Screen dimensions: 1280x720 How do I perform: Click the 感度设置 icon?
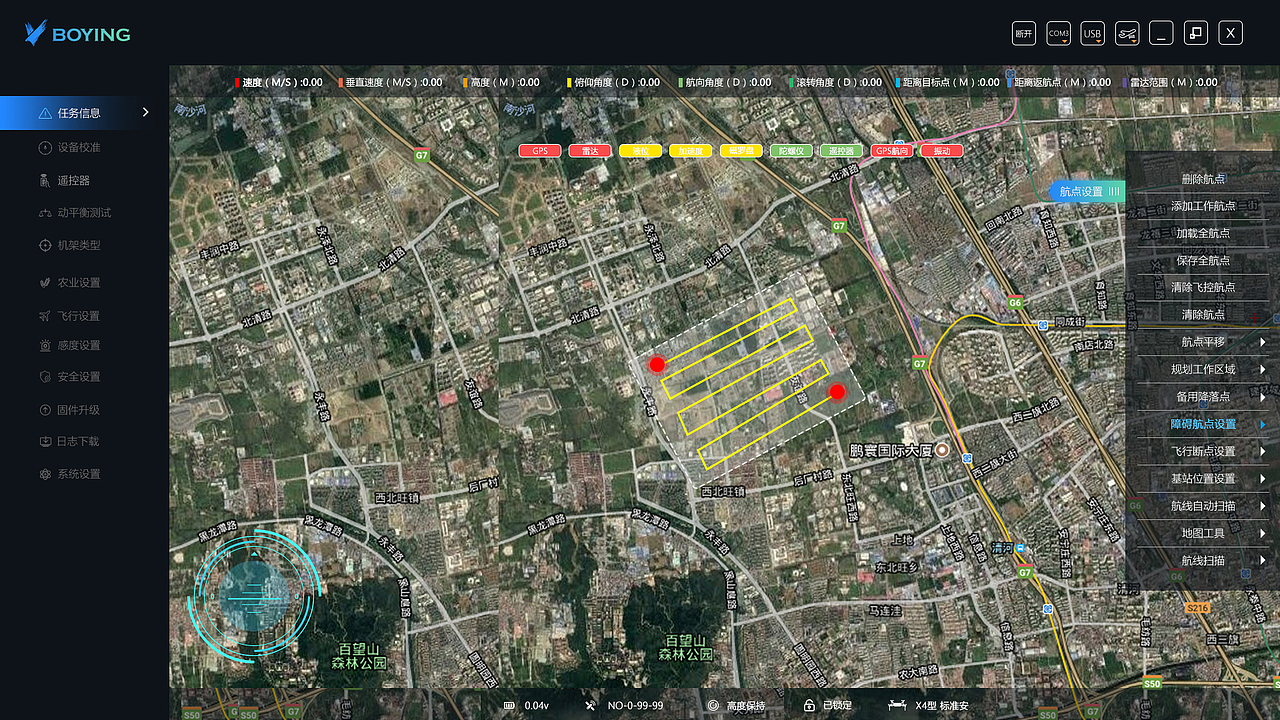(45, 346)
